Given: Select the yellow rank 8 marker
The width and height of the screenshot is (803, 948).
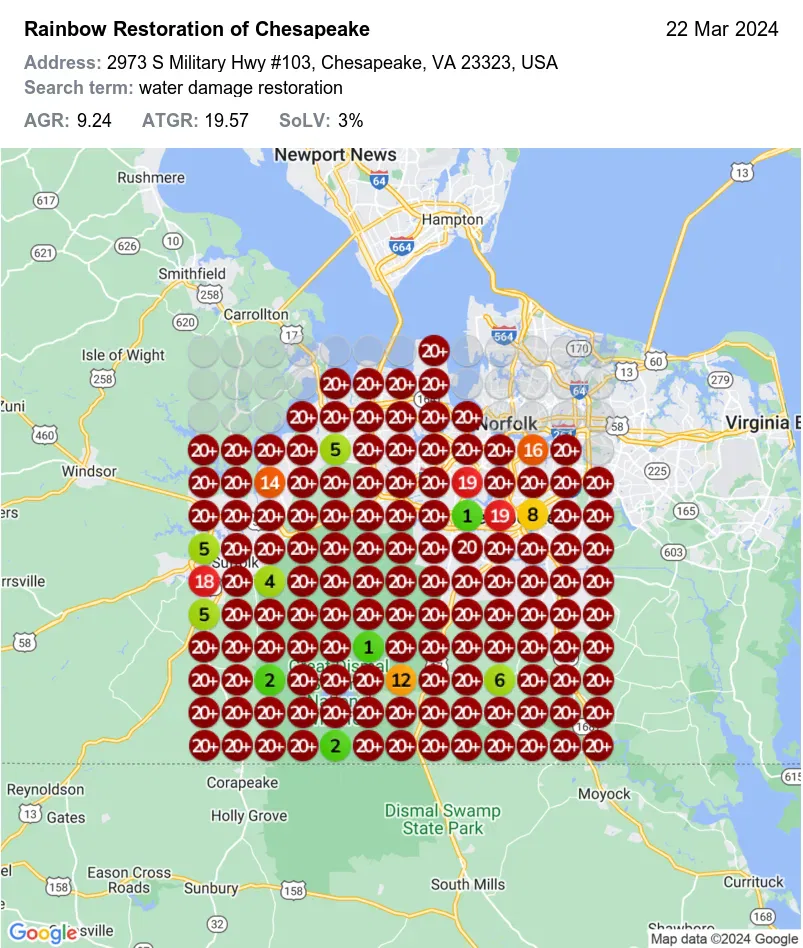Looking at the screenshot, I should [532, 516].
